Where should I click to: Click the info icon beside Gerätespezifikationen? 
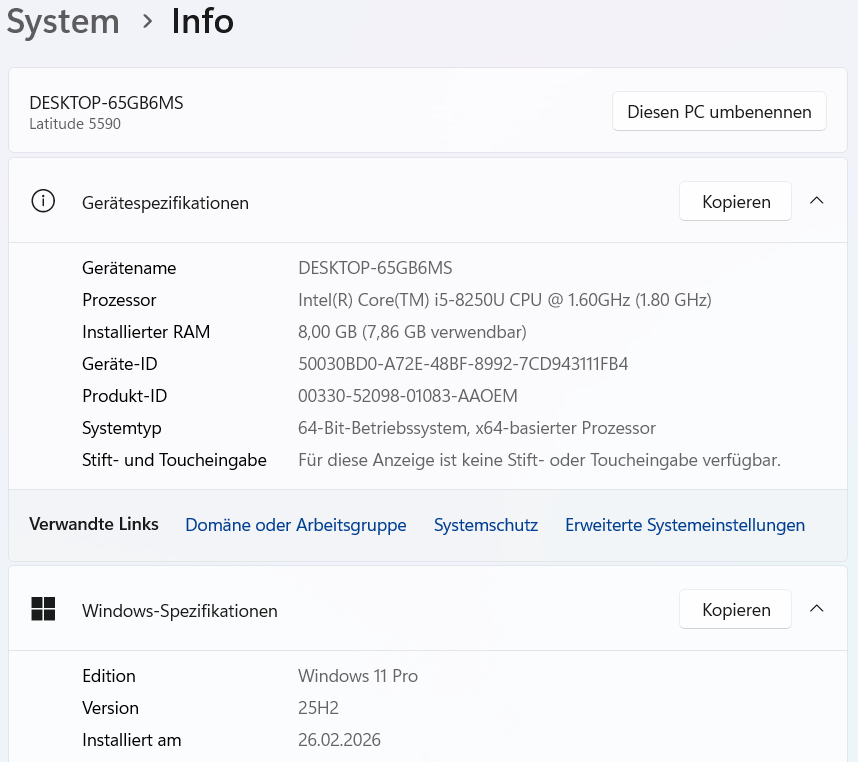(x=43, y=201)
